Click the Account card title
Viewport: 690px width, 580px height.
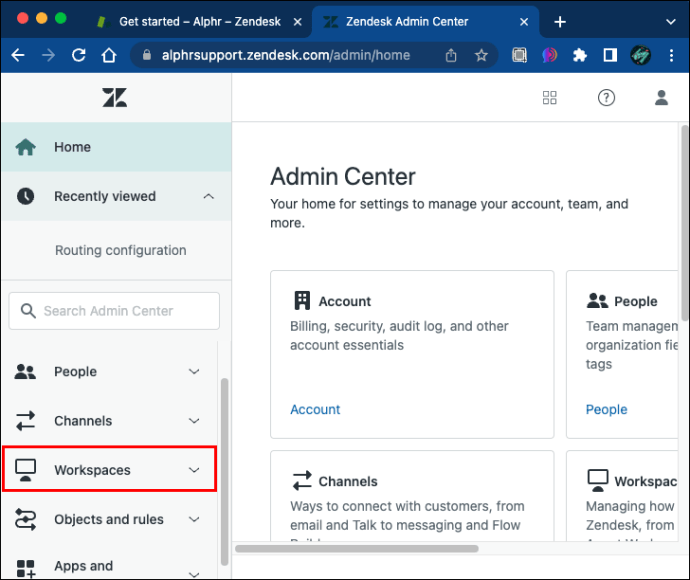(345, 301)
